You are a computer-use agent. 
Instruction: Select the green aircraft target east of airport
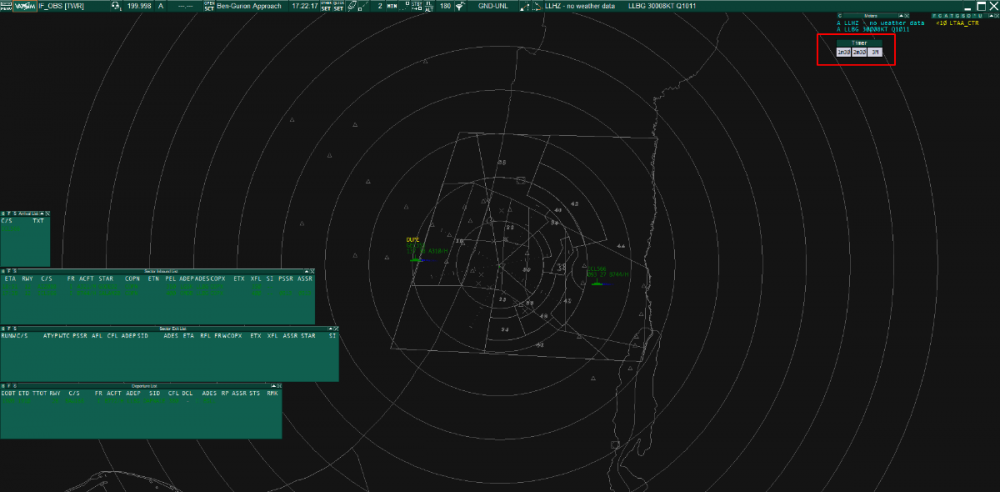click(598, 283)
